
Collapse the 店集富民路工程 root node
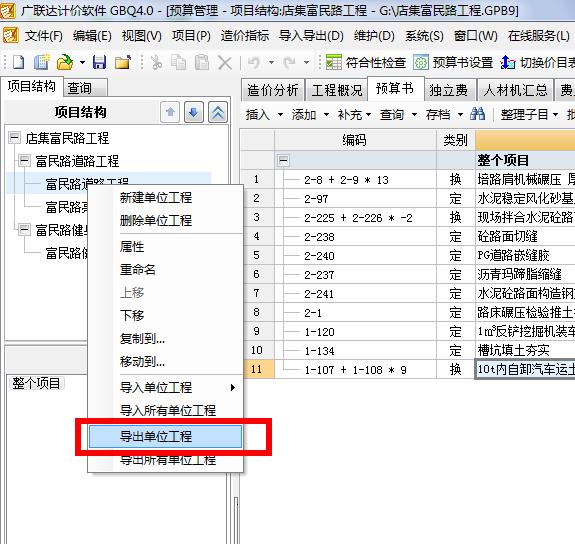[x=14, y=138]
